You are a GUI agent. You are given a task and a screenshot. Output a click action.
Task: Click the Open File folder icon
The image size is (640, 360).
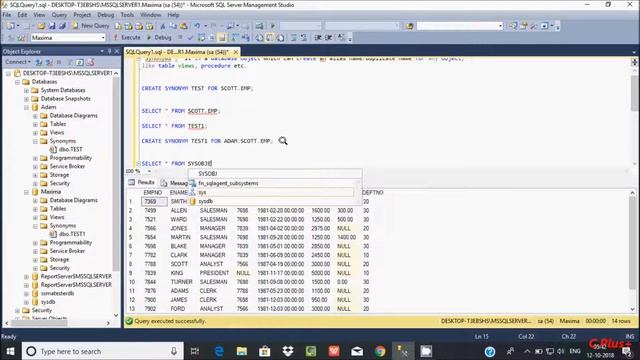[41, 26]
